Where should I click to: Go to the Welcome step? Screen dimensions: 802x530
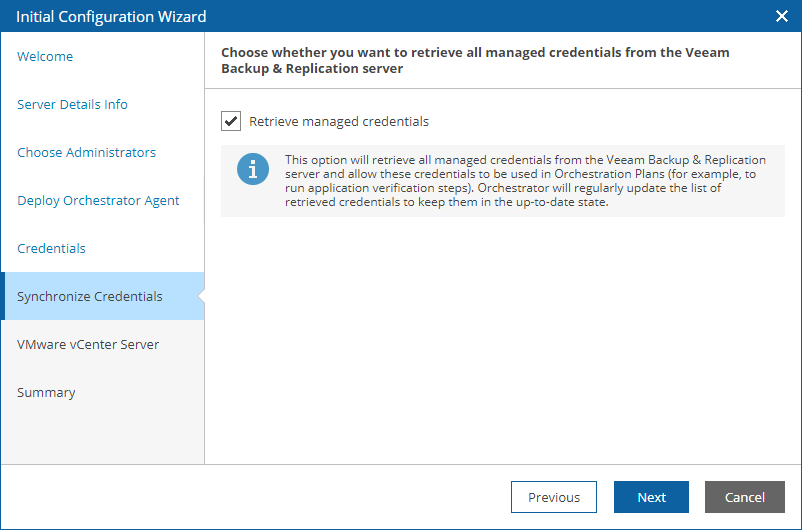pyautogui.click(x=45, y=56)
